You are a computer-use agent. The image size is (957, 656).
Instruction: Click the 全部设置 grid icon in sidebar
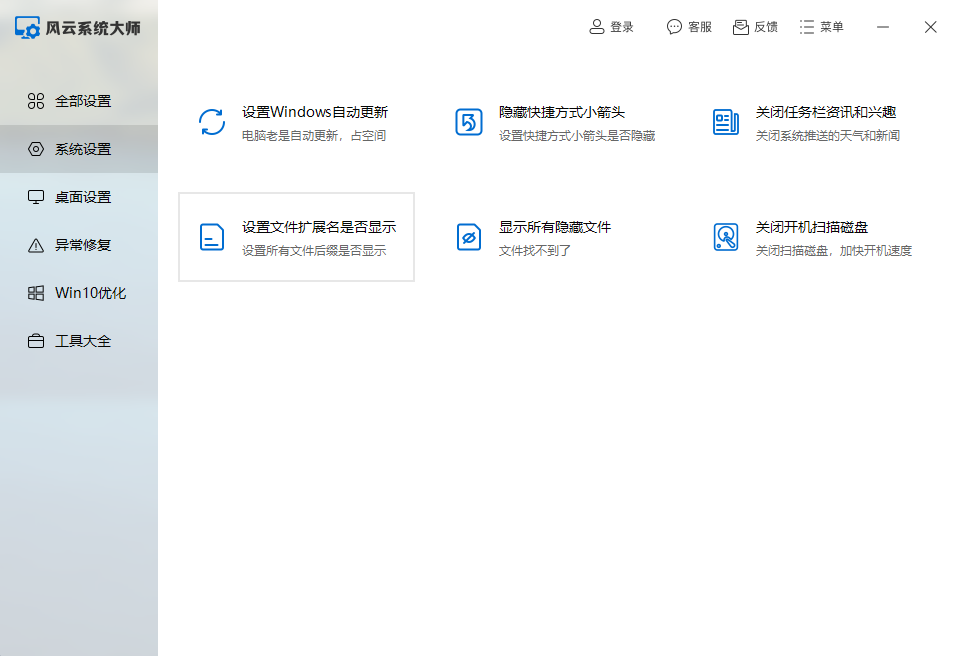(36, 100)
